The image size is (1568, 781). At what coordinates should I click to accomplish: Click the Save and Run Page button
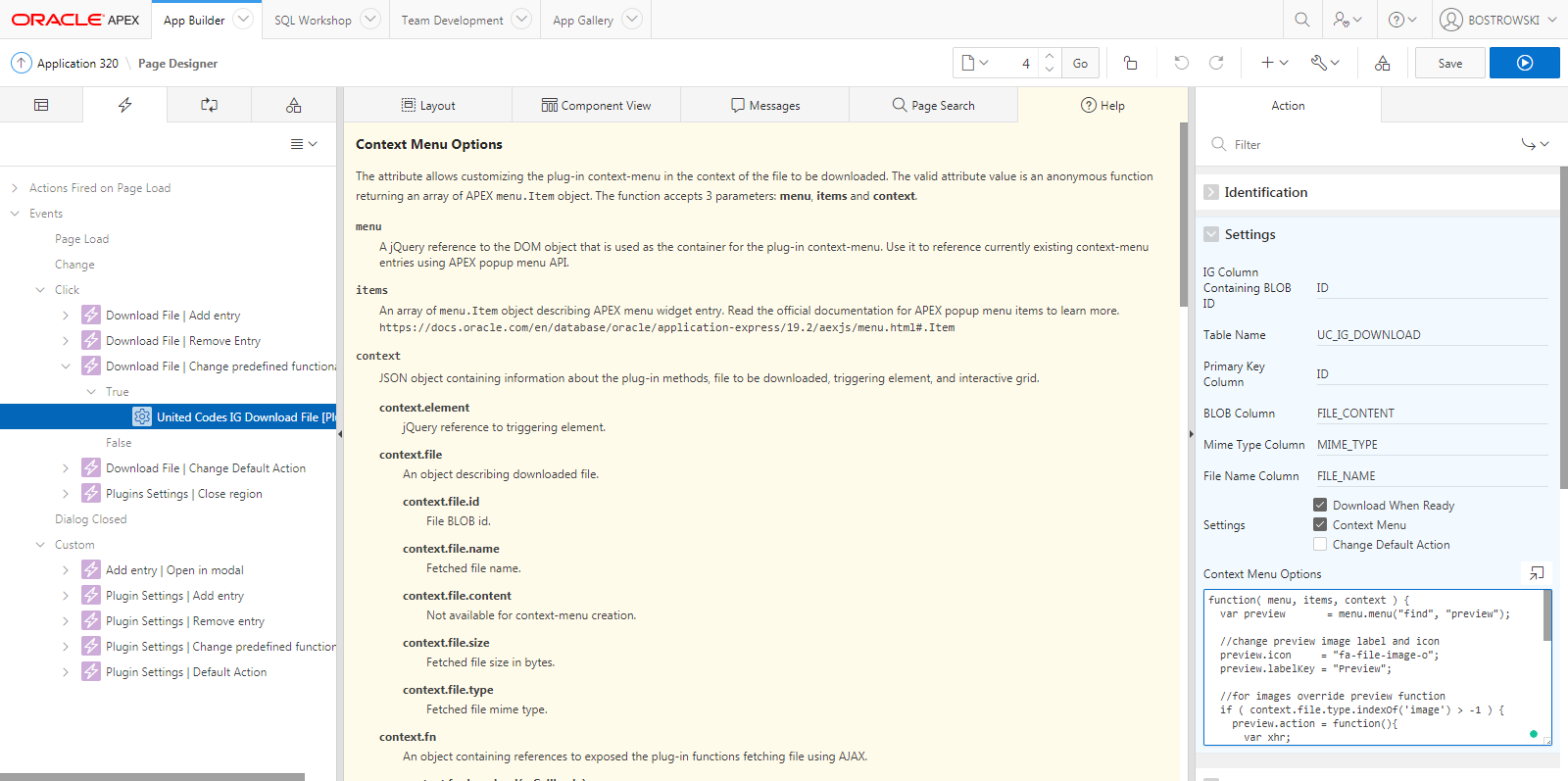tap(1525, 63)
